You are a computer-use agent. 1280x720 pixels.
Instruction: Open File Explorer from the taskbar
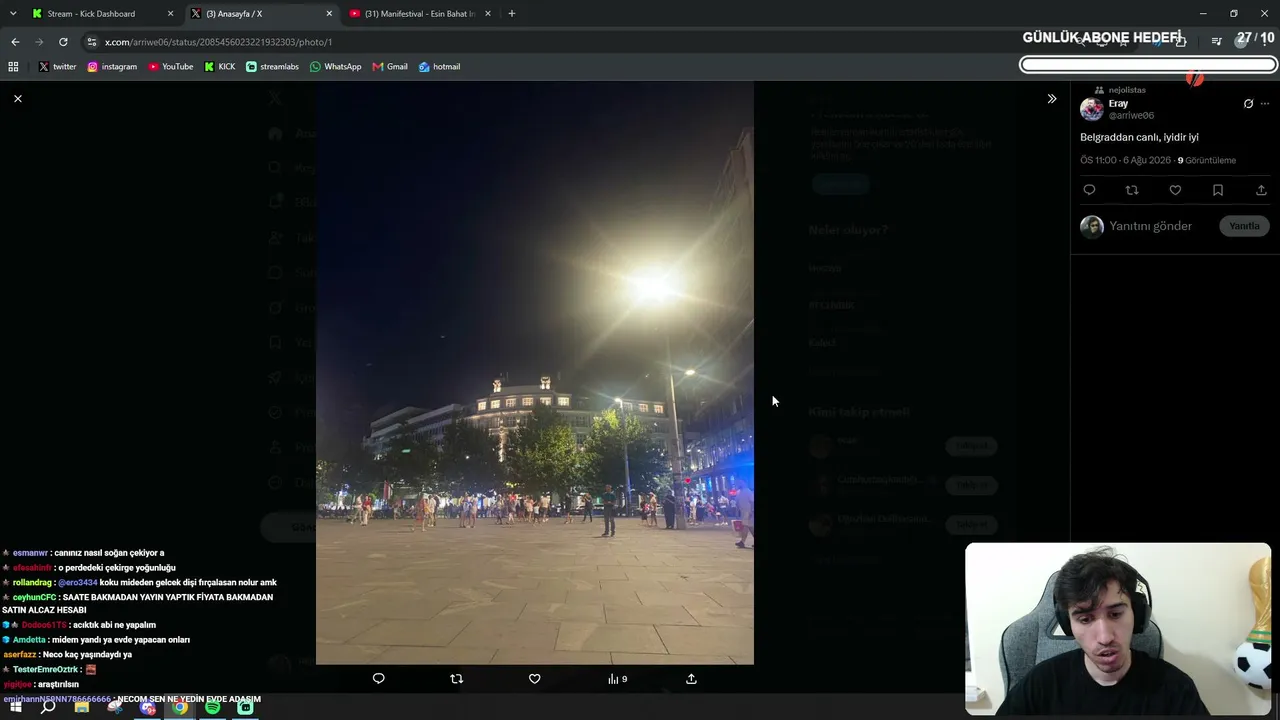81,707
